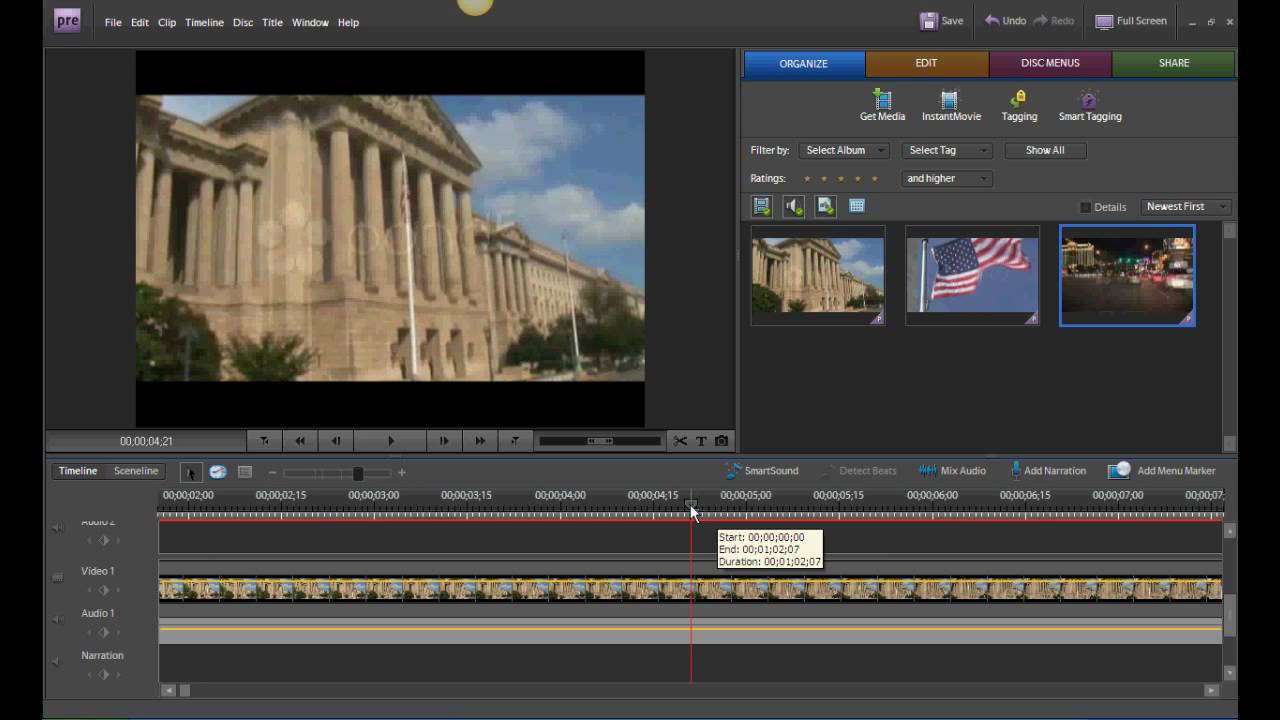Toggle the show audio clips filter
1280x720 pixels.
794,206
